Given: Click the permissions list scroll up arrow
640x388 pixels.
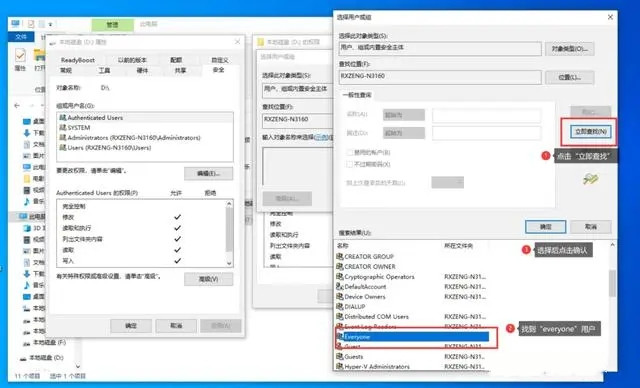Looking at the screenshot, I should pos(229,204).
